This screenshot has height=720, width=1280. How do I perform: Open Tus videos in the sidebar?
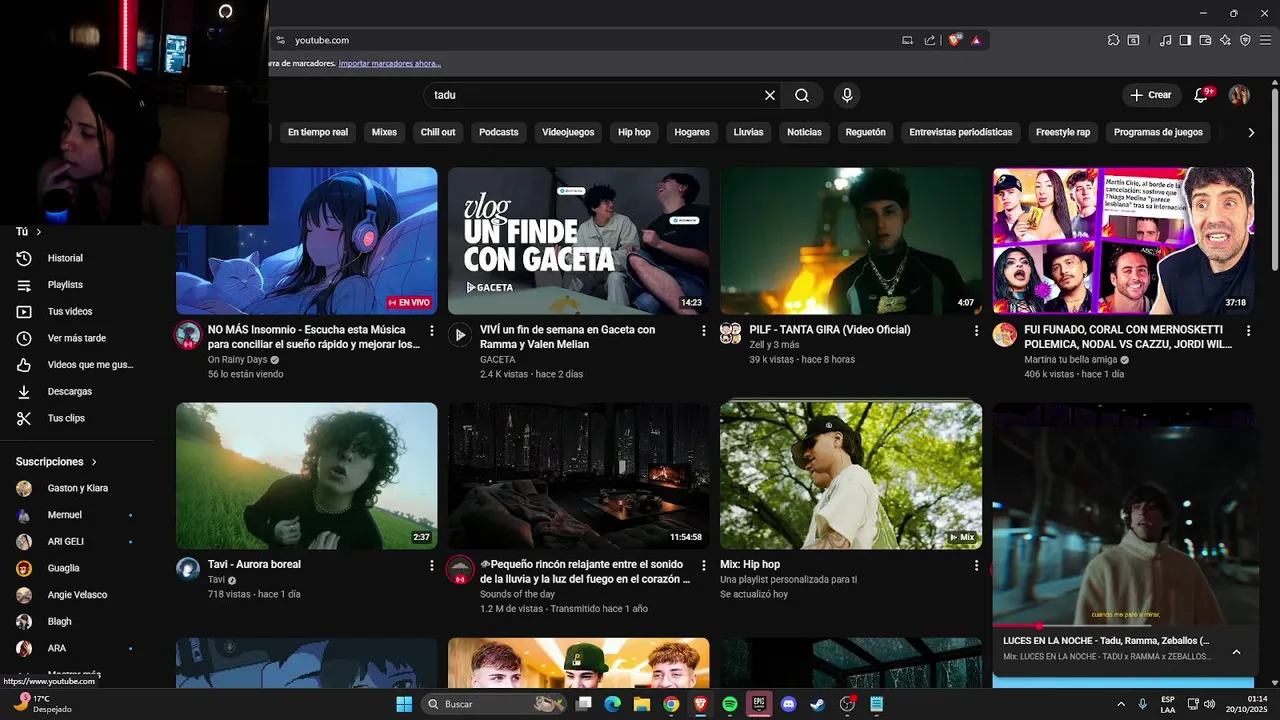click(x=77, y=311)
